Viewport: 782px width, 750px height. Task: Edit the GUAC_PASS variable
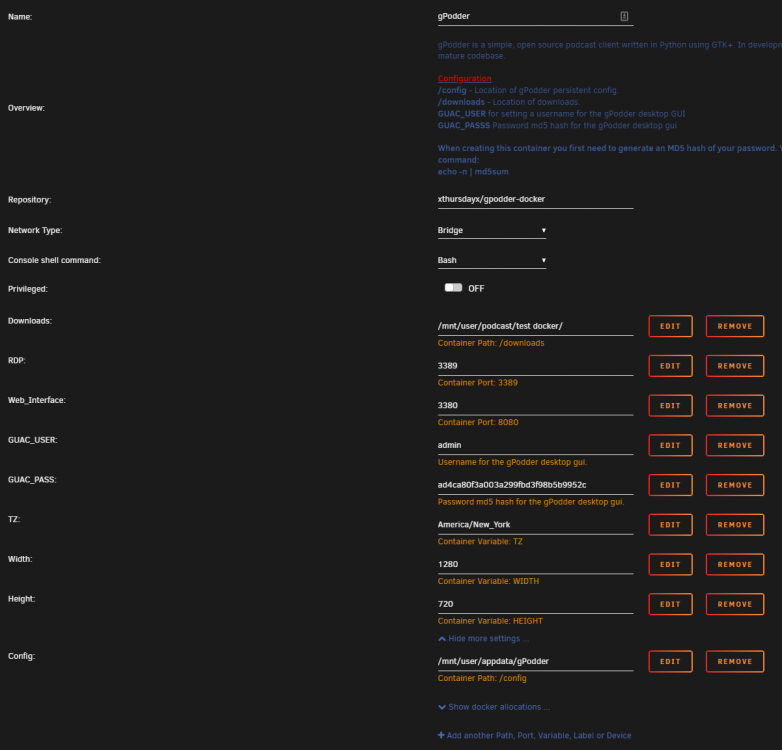click(x=670, y=485)
